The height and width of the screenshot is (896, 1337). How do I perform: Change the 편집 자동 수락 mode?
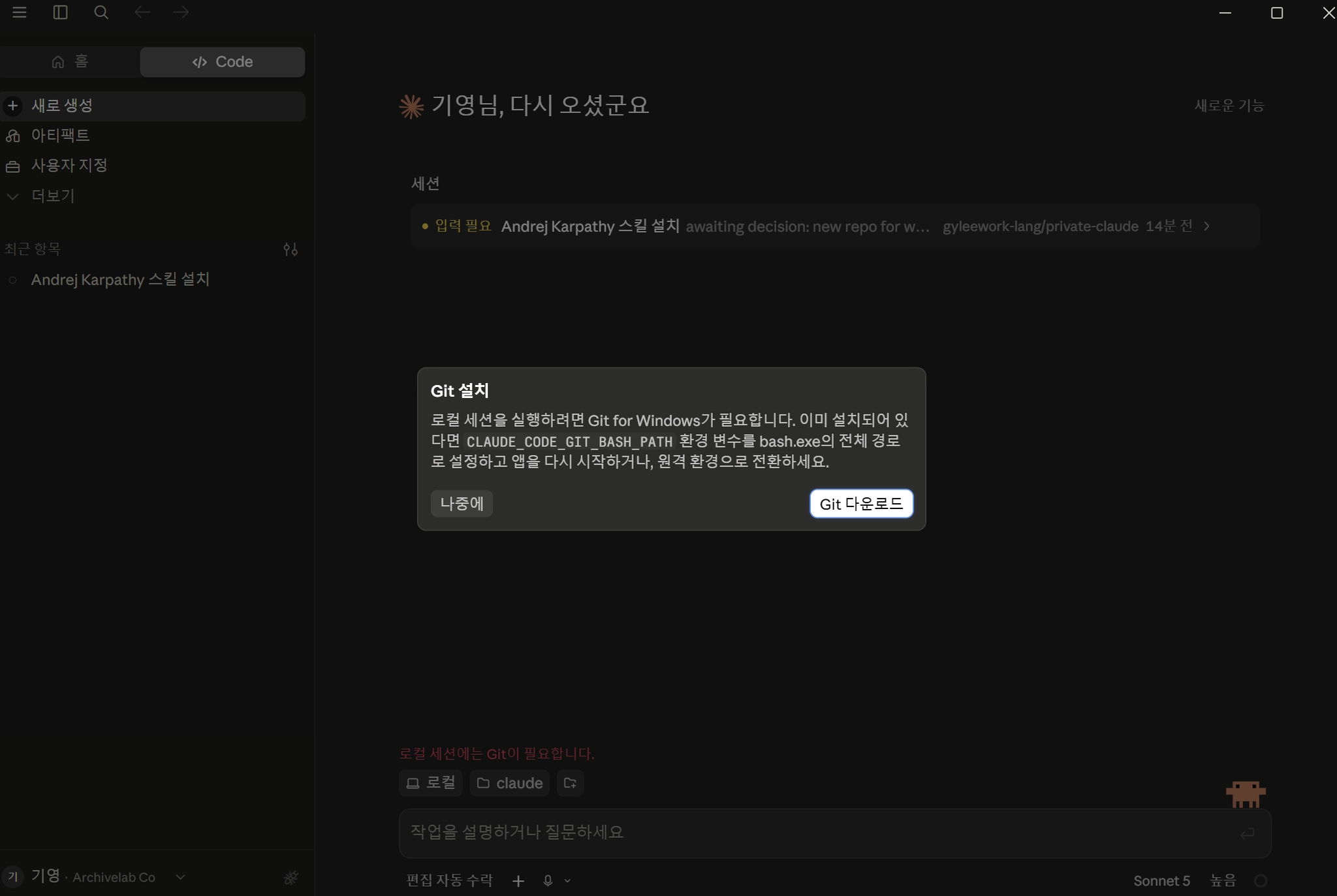[x=449, y=880]
